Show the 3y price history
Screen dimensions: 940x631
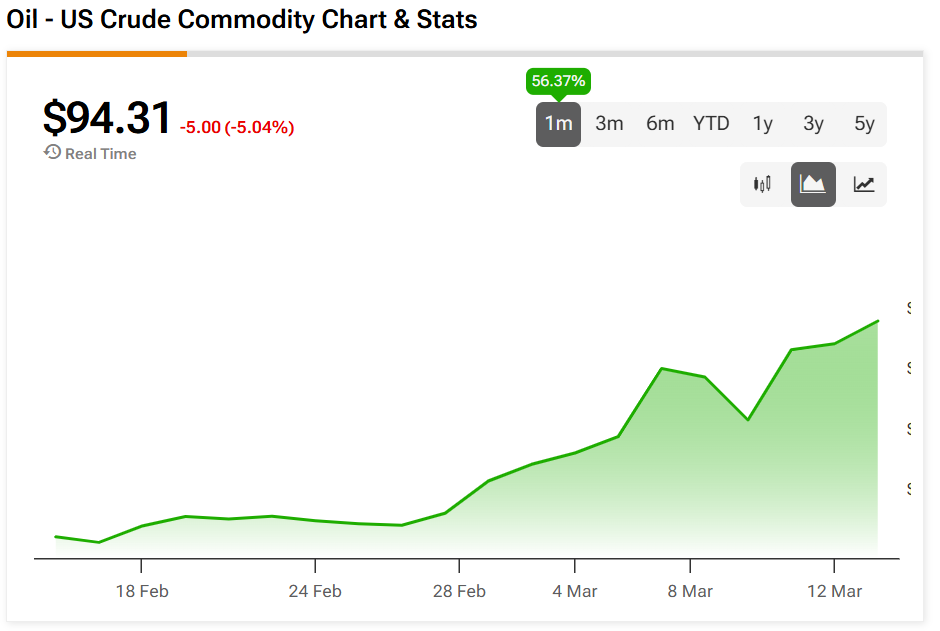(813, 124)
